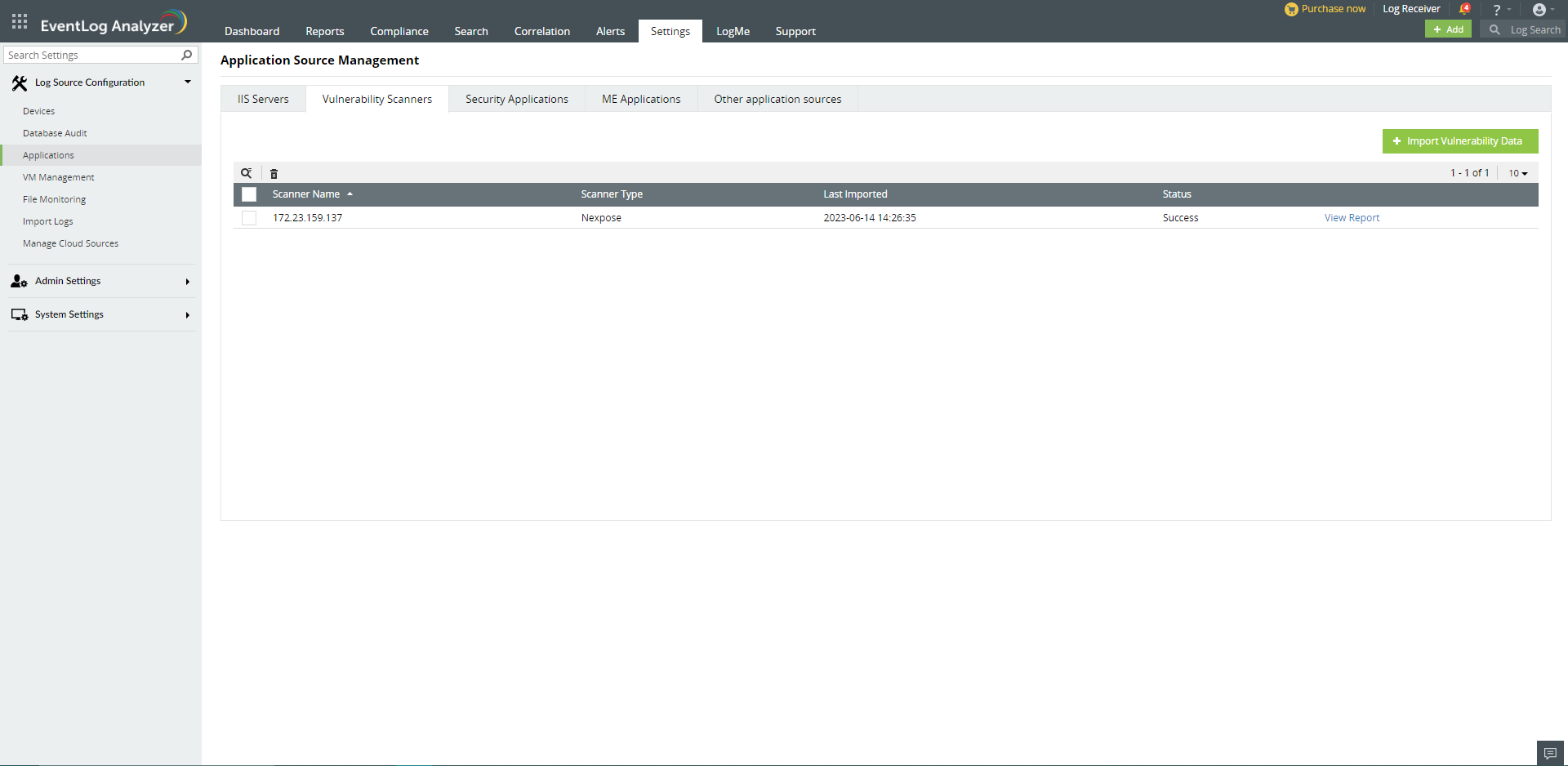Click the Import Vulnerability Data button
This screenshot has width=1568, height=766.
1459,140
